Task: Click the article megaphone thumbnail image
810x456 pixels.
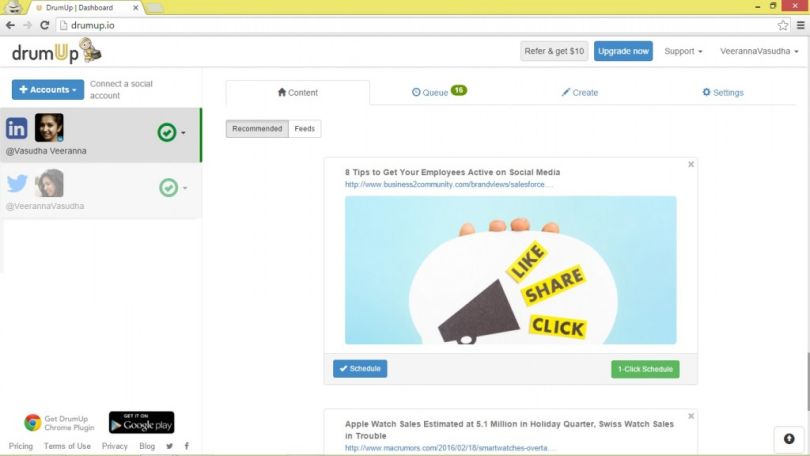Action: pos(510,270)
